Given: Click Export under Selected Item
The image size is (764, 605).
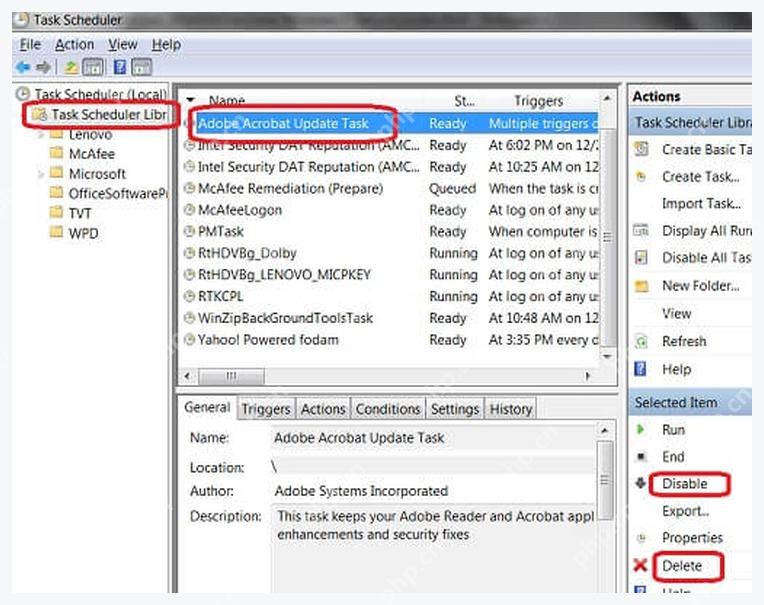Looking at the screenshot, I should [x=686, y=511].
